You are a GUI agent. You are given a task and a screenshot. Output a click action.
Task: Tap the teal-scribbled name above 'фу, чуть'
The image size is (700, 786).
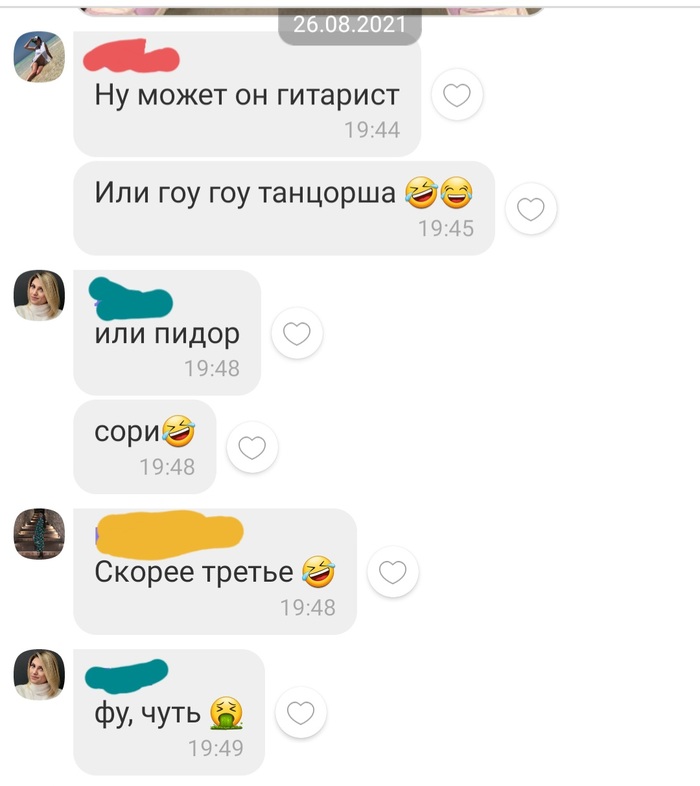[126, 676]
